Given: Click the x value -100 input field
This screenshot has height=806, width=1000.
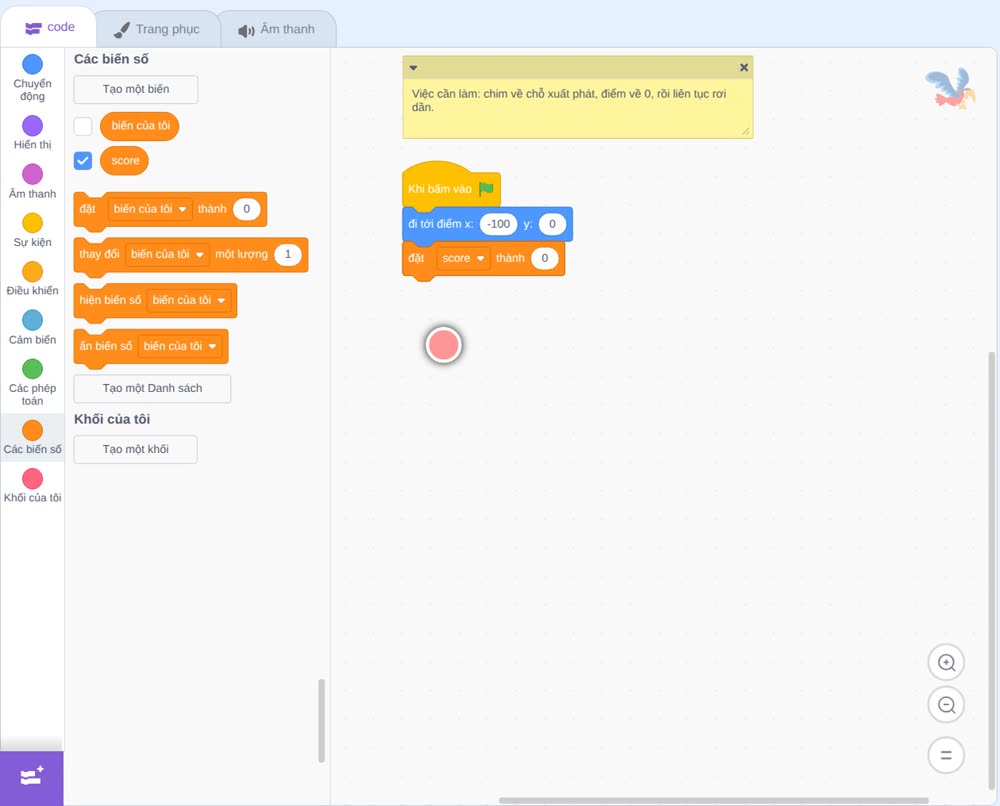Looking at the screenshot, I should (498, 224).
